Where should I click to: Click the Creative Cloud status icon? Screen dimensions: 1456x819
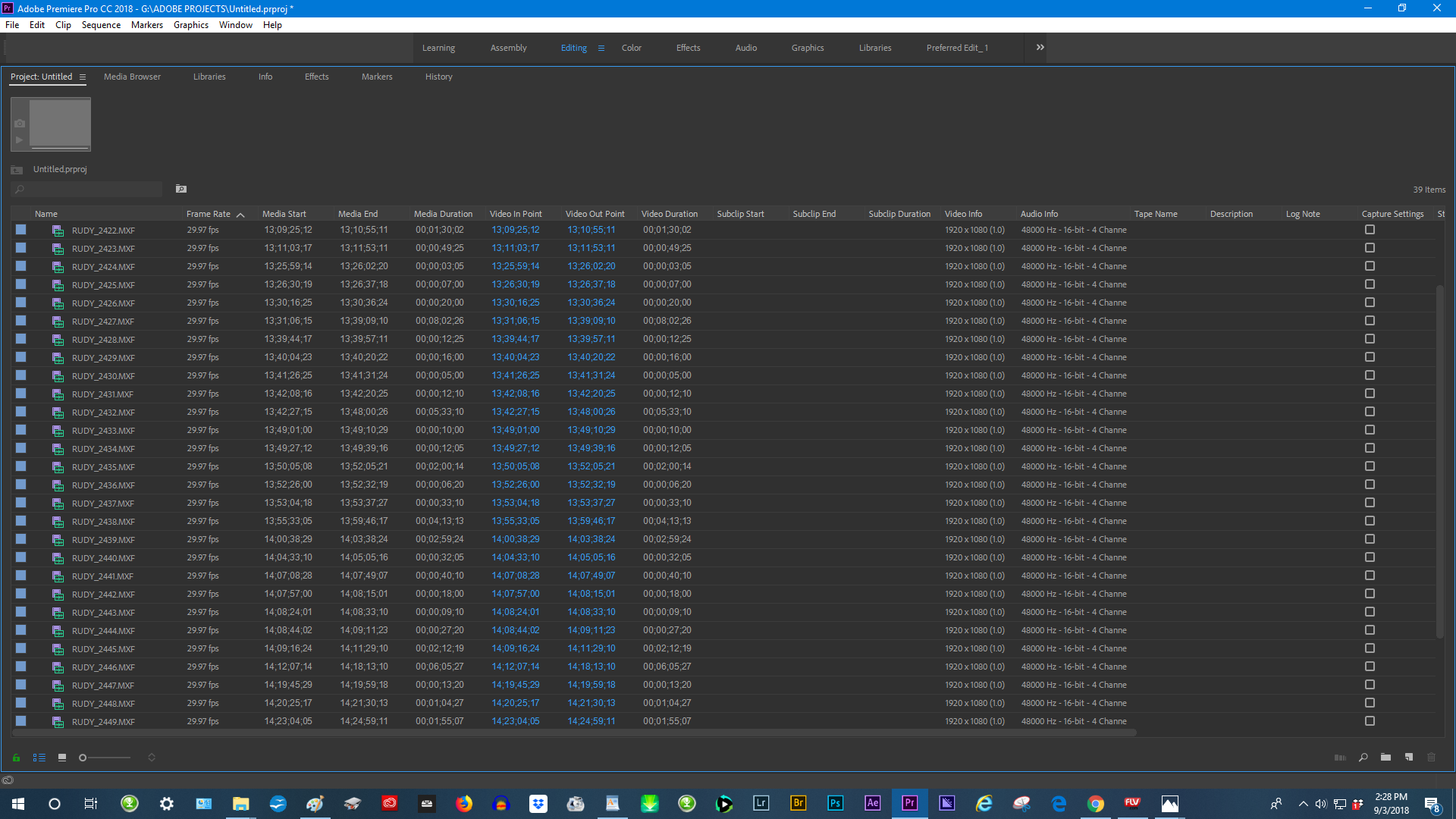point(8,780)
